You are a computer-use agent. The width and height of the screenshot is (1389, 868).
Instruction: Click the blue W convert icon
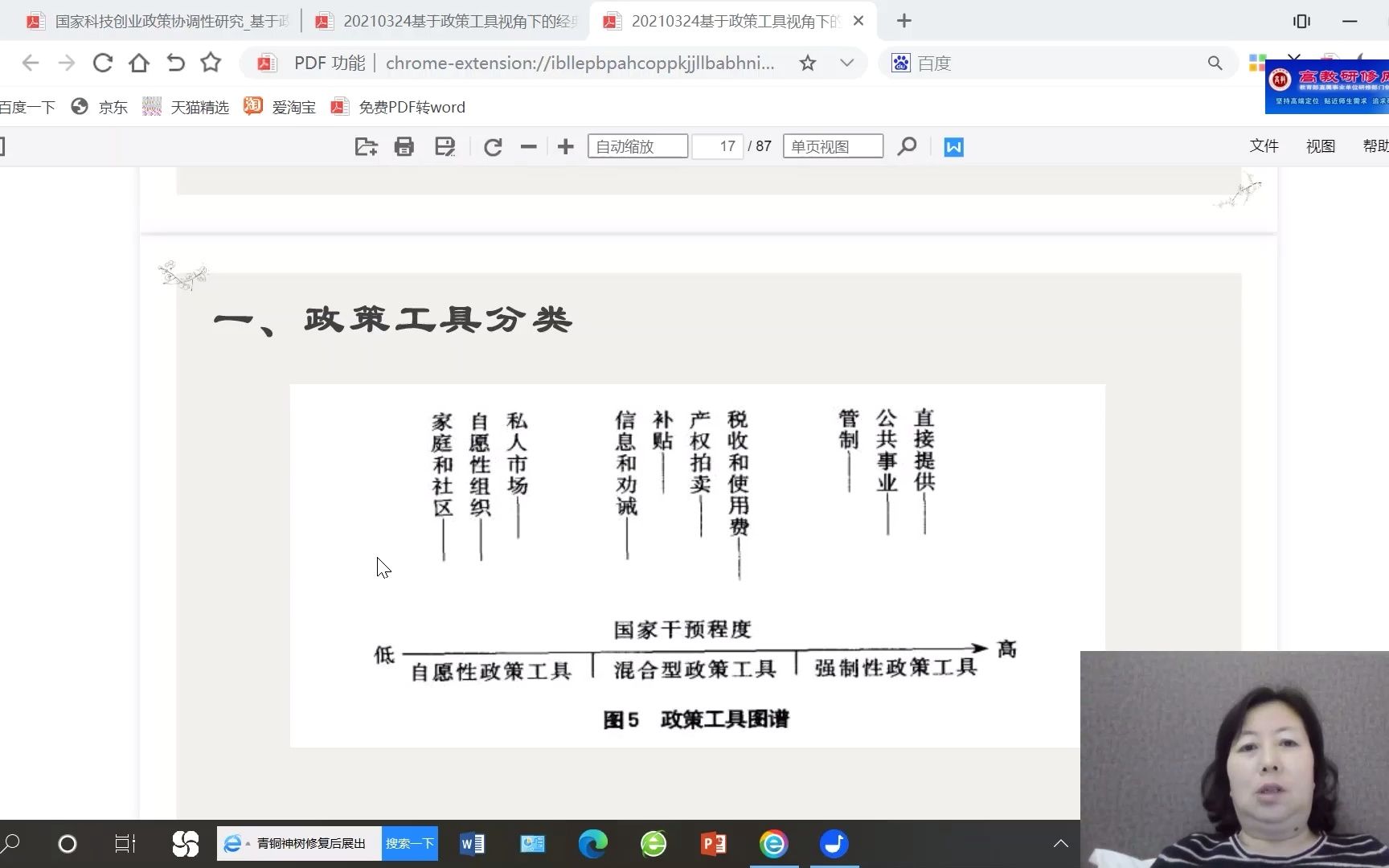click(x=954, y=147)
